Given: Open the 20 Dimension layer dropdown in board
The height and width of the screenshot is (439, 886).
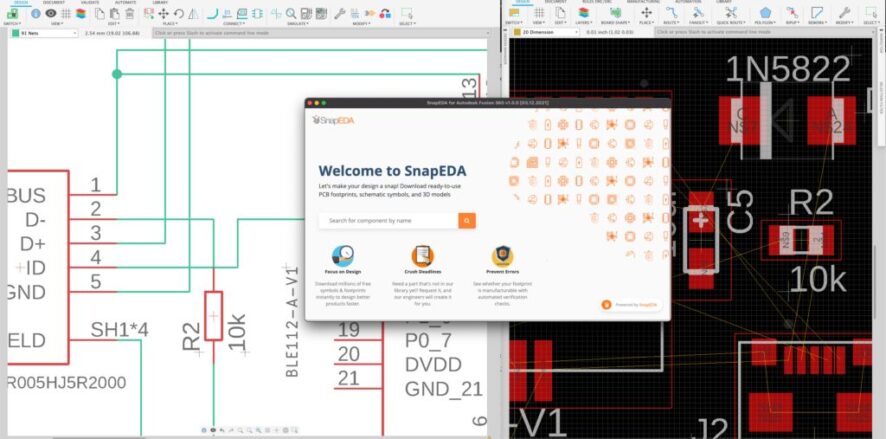Looking at the screenshot, I should (546, 33).
